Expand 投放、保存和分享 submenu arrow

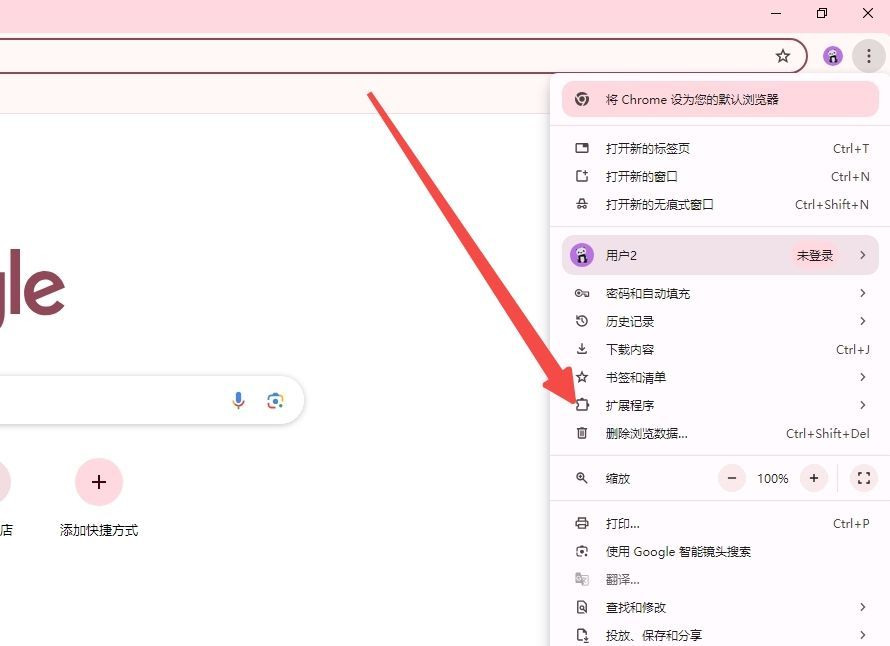[x=863, y=635]
